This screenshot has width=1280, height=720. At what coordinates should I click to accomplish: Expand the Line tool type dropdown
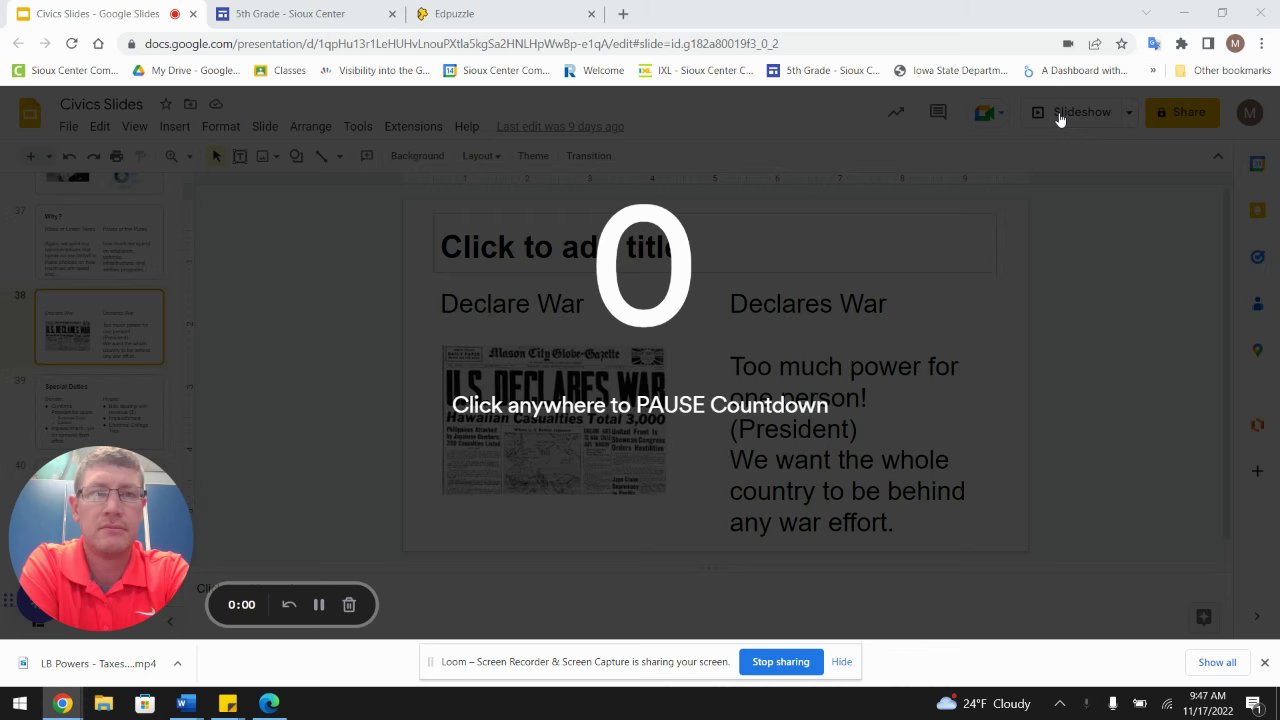pyautogui.click(x=339, y=156)
